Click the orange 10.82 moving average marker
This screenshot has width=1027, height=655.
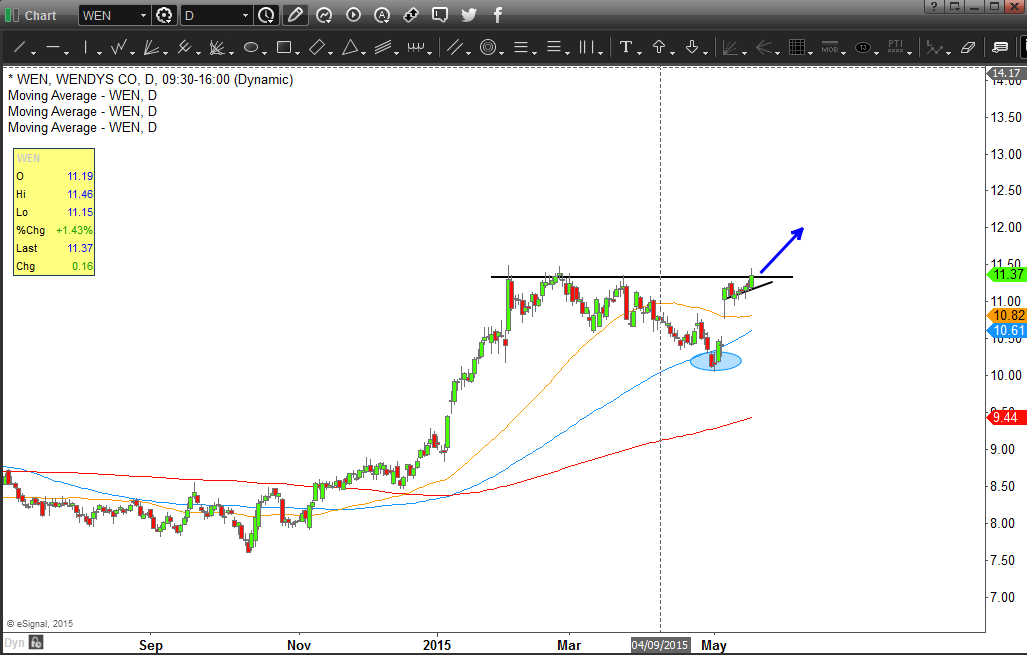1007,315
